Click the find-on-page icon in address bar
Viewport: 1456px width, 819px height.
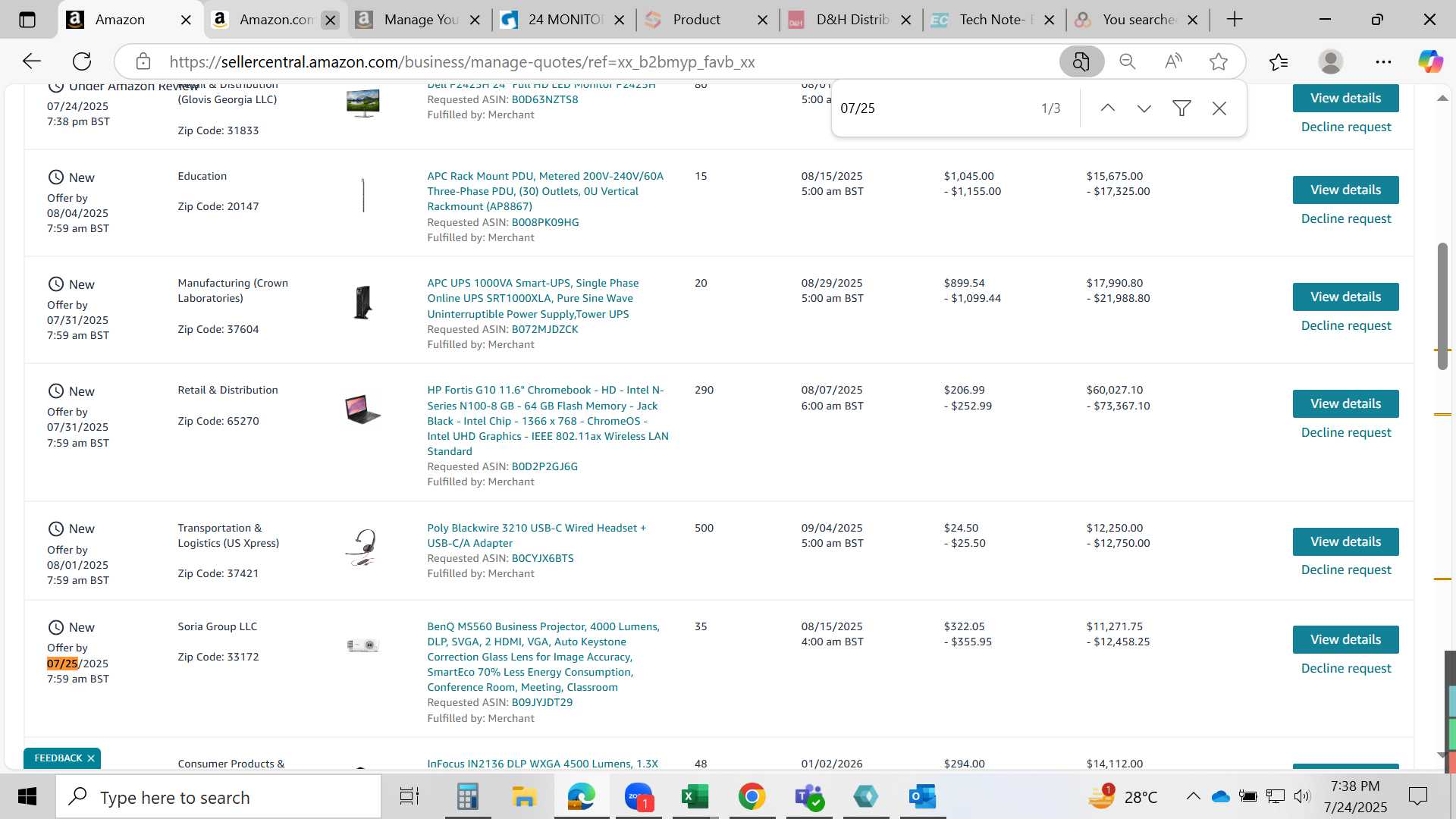(x=1081, y=61)
